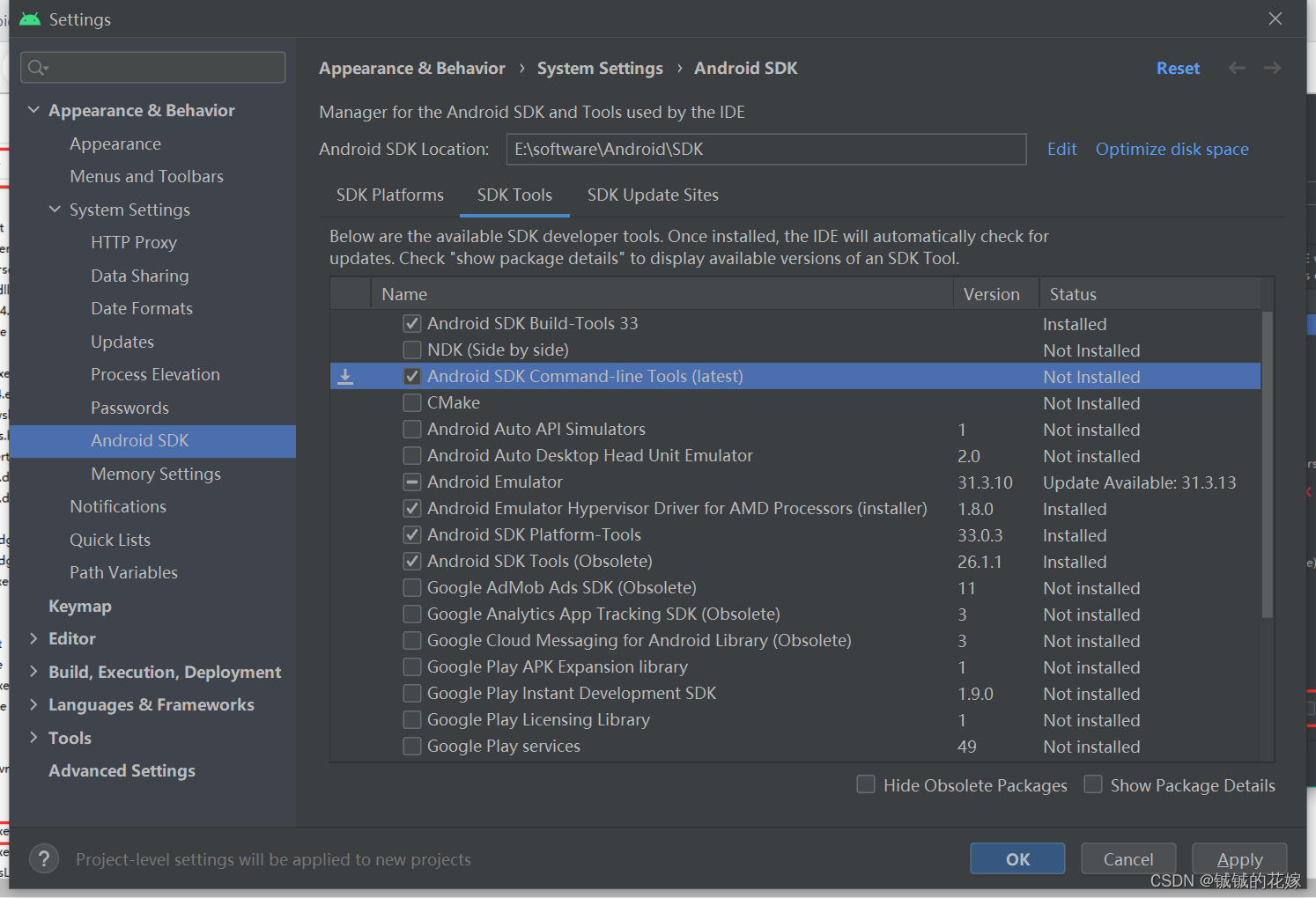Click the Android SDK Location field
The height and width of the screenshot is (898, 1316).
(x=766, y=149)
